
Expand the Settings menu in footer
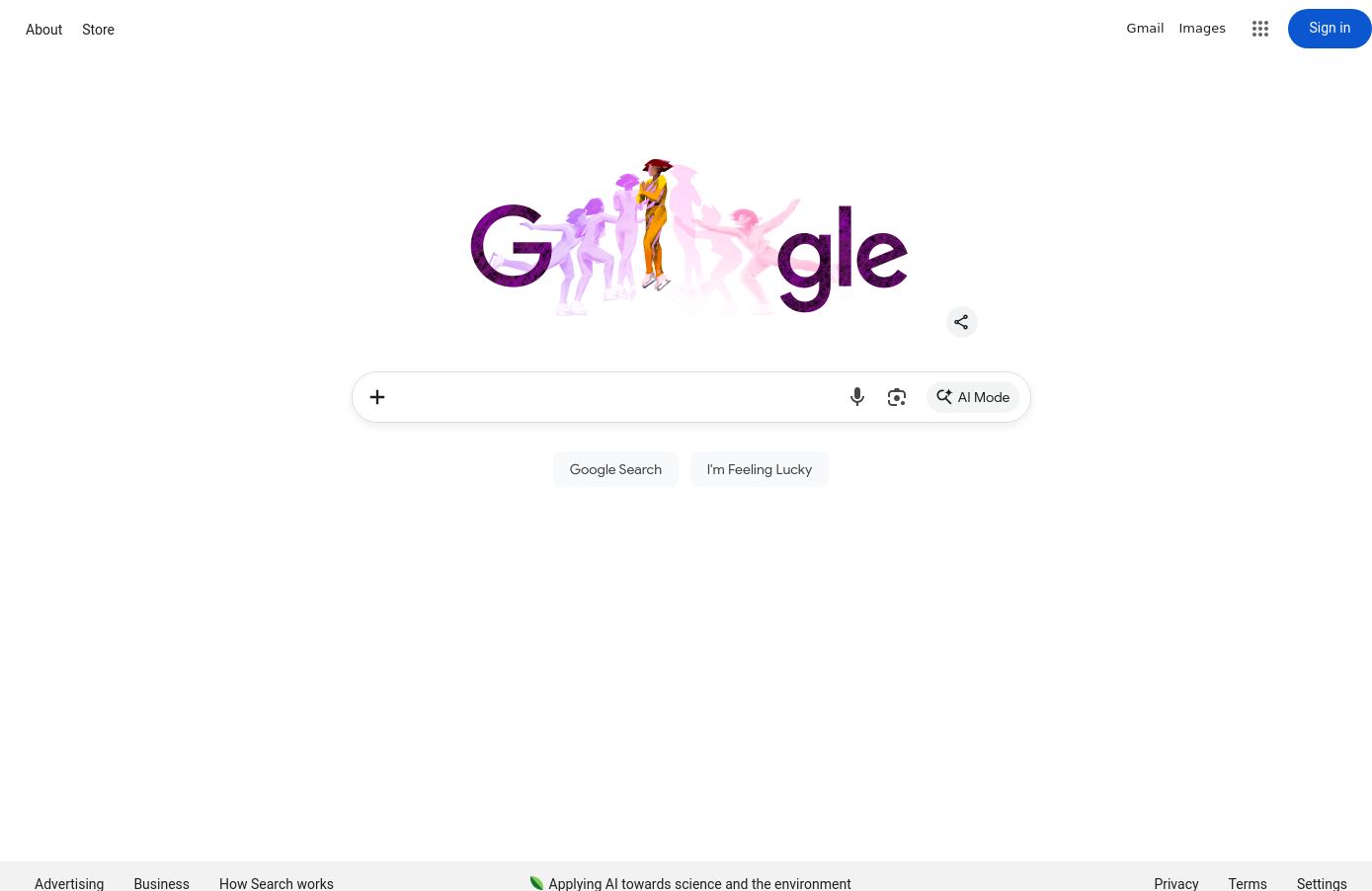point(1322,883)
